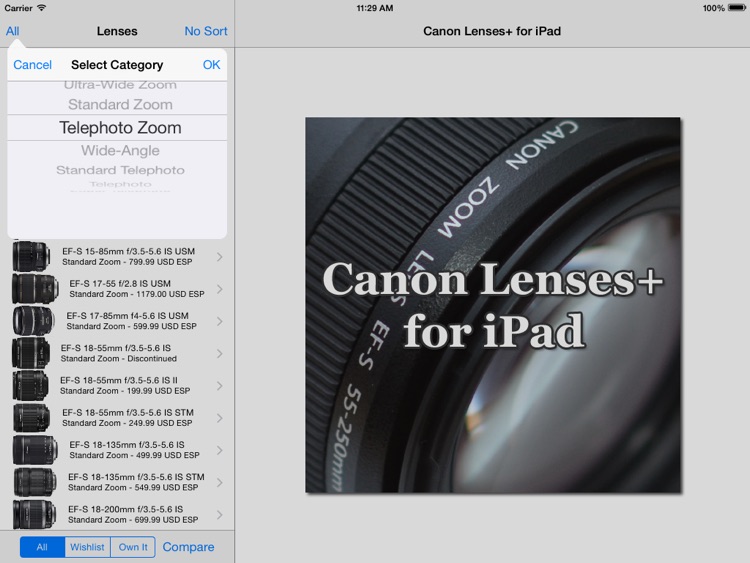The width and height of the screenshot is (750, 563).
Task: Cancel the Select Category popover
Action: 33,65
